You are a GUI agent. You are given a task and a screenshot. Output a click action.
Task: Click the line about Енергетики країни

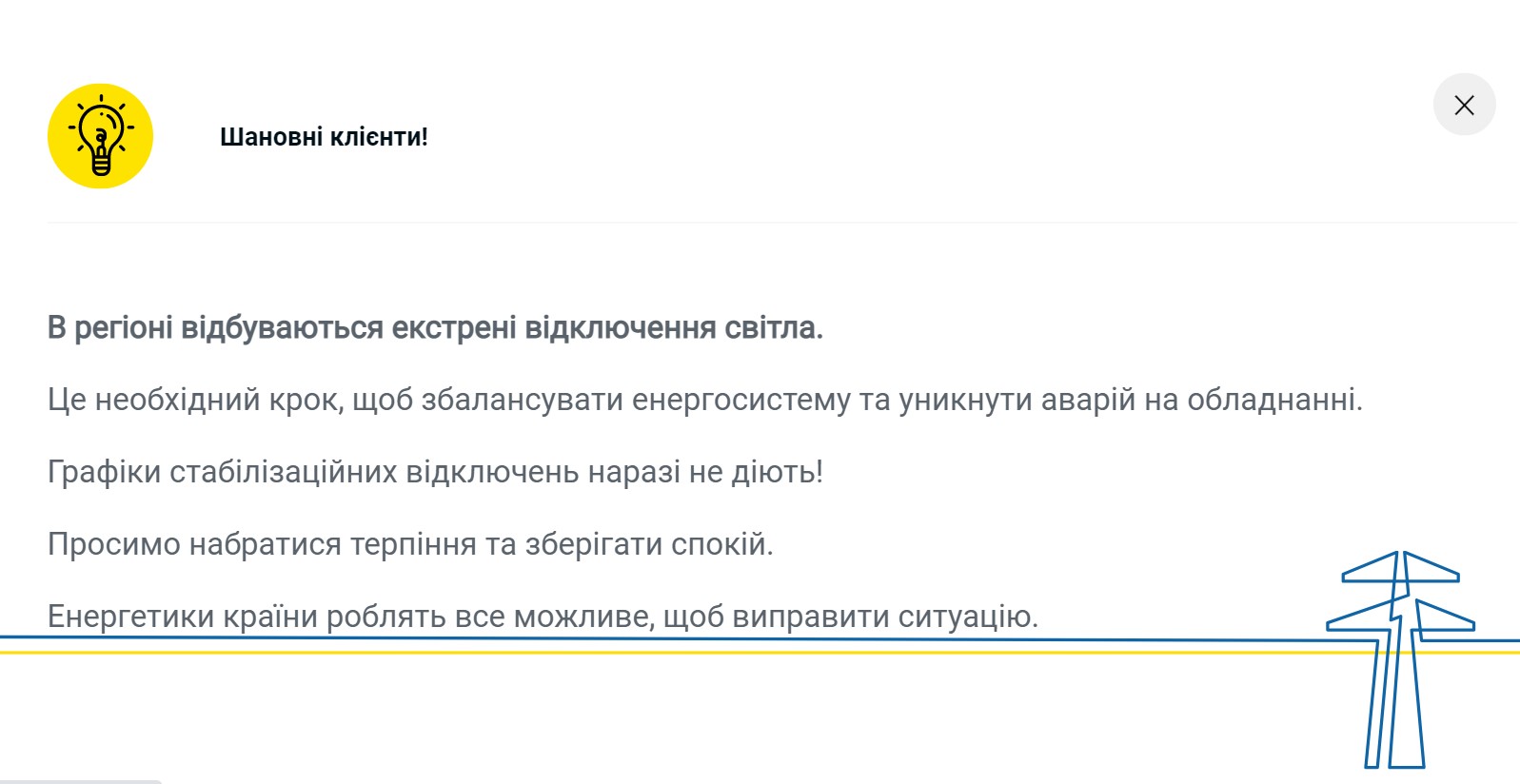pos(543,617)
